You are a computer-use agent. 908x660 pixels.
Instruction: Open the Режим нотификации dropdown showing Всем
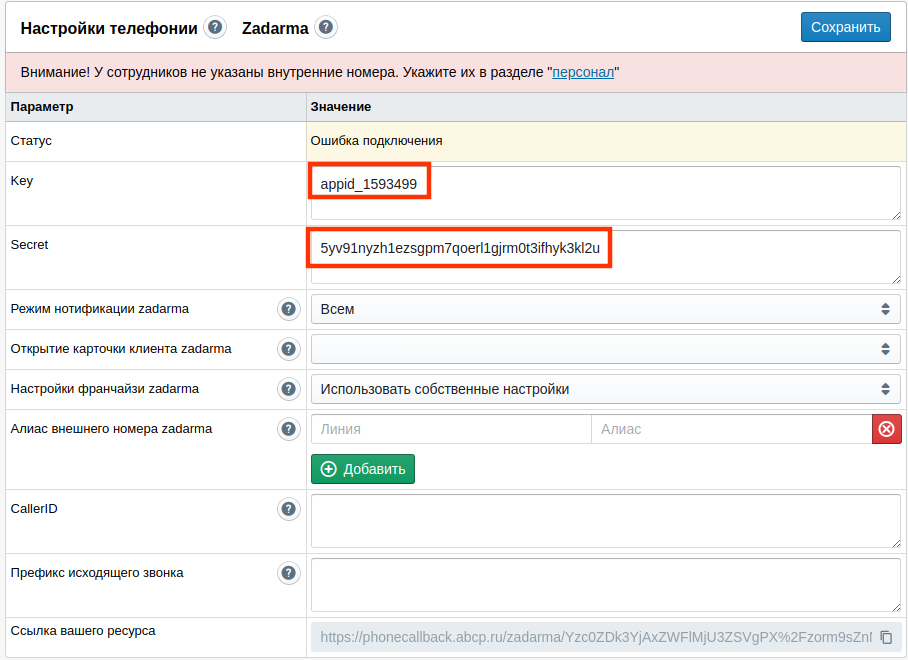[606, 309]
